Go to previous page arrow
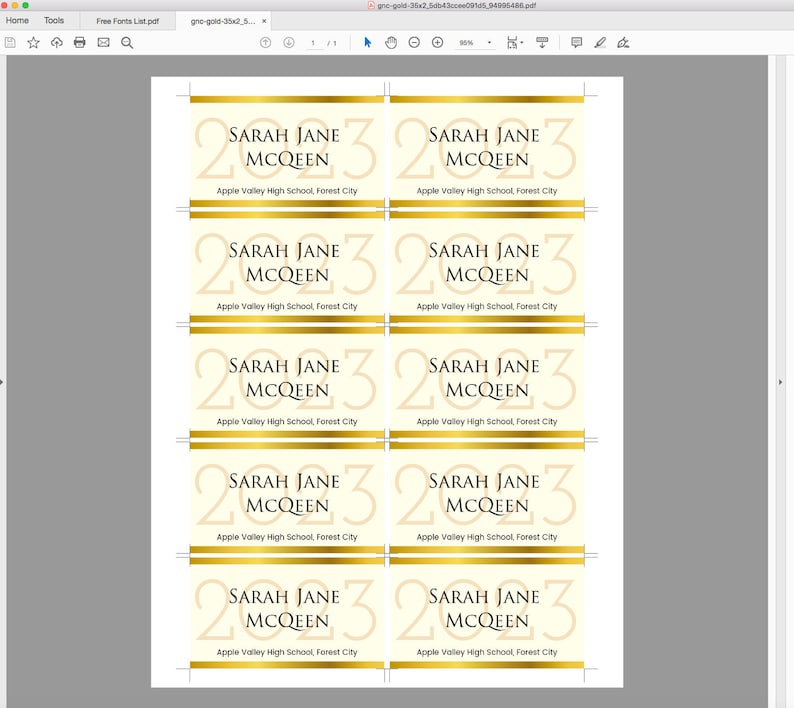Viewport: 794px width, 708px height. (265, 43)
